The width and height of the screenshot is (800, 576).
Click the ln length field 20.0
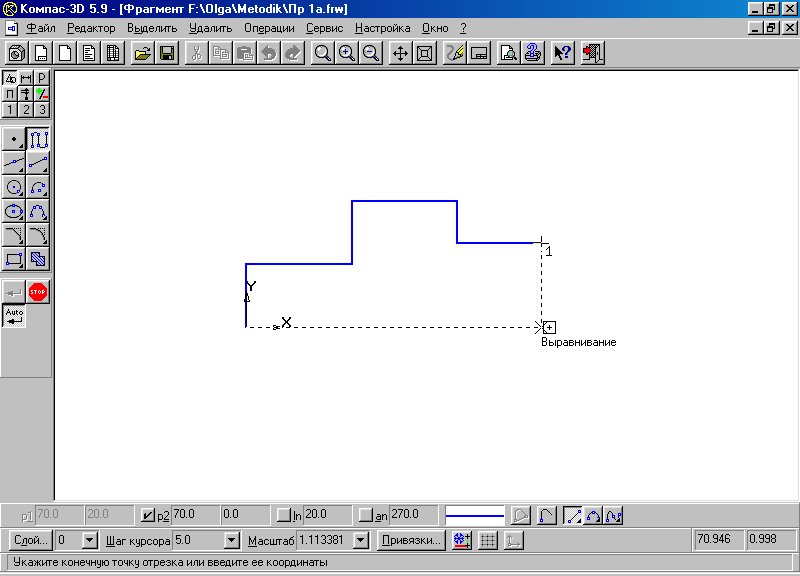tap(327, 515)
